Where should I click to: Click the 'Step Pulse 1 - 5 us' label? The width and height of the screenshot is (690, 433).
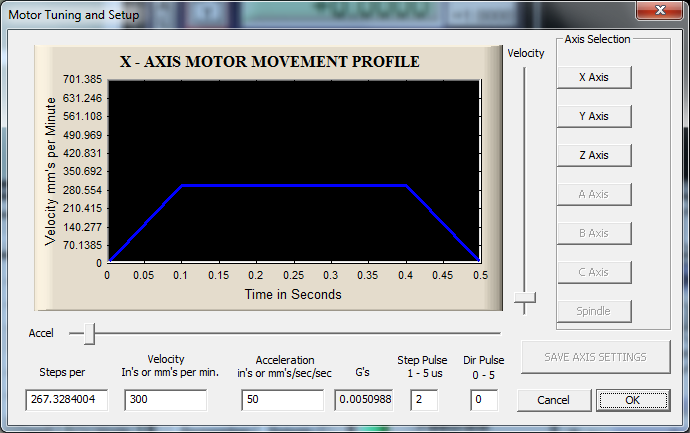422,367
